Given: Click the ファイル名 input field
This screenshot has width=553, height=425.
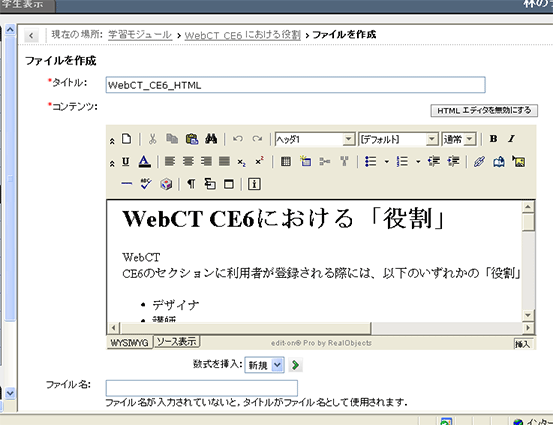Looking at the screenshot, I should 202,388.
